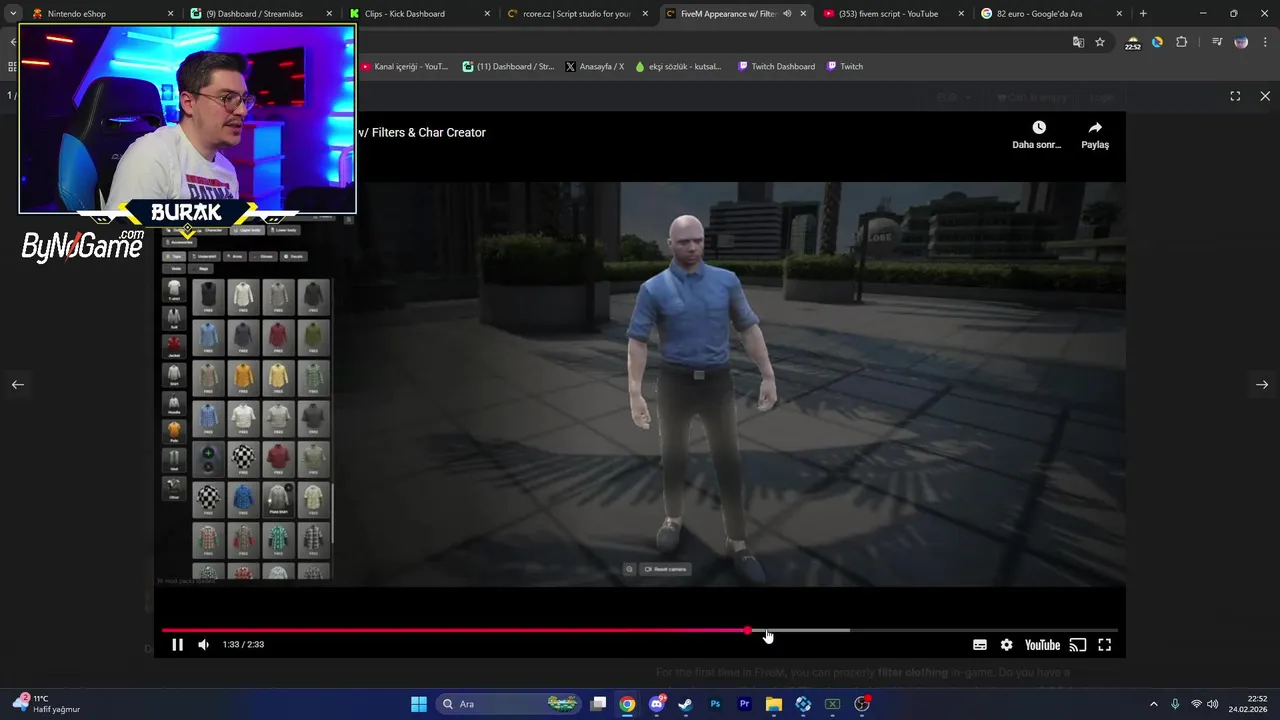Select the T-shirt category in video panel

tap(174, 290)
